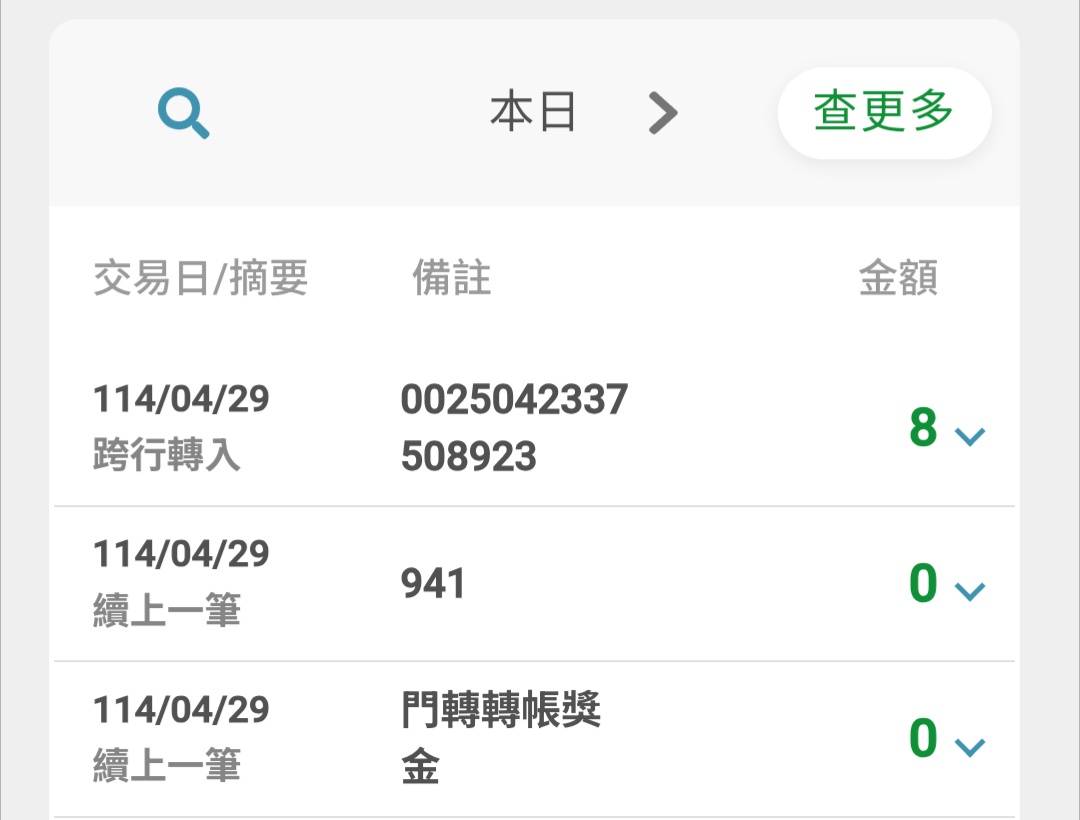Select the amount 0 in the 門轉轉帳獎金 row
The height and width of the screenshot is (820, 1080).
pyautogui.click(x=922, y=739)
